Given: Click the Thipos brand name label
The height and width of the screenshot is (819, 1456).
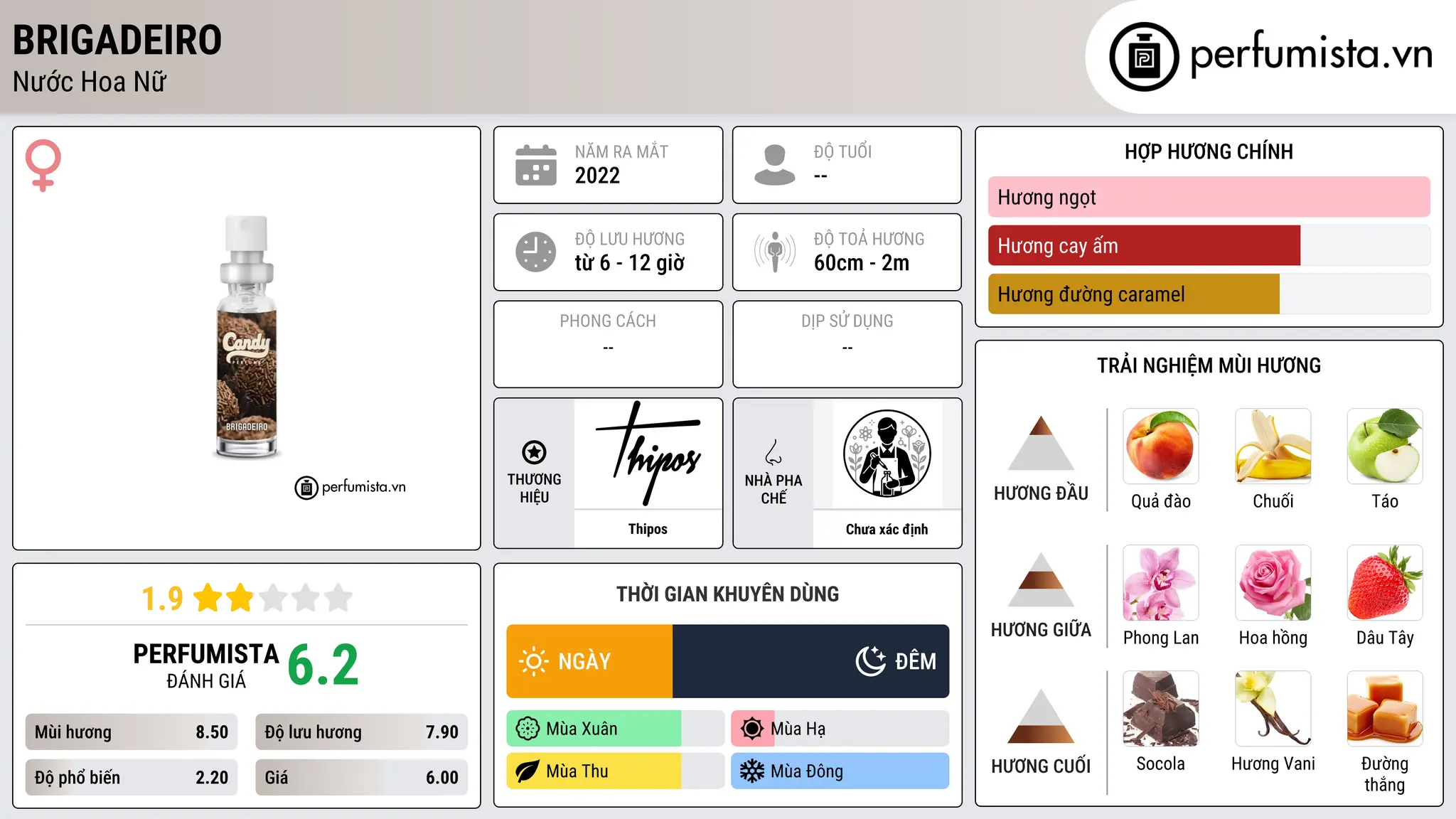Looking at the screenshot, I should point(648,529).
